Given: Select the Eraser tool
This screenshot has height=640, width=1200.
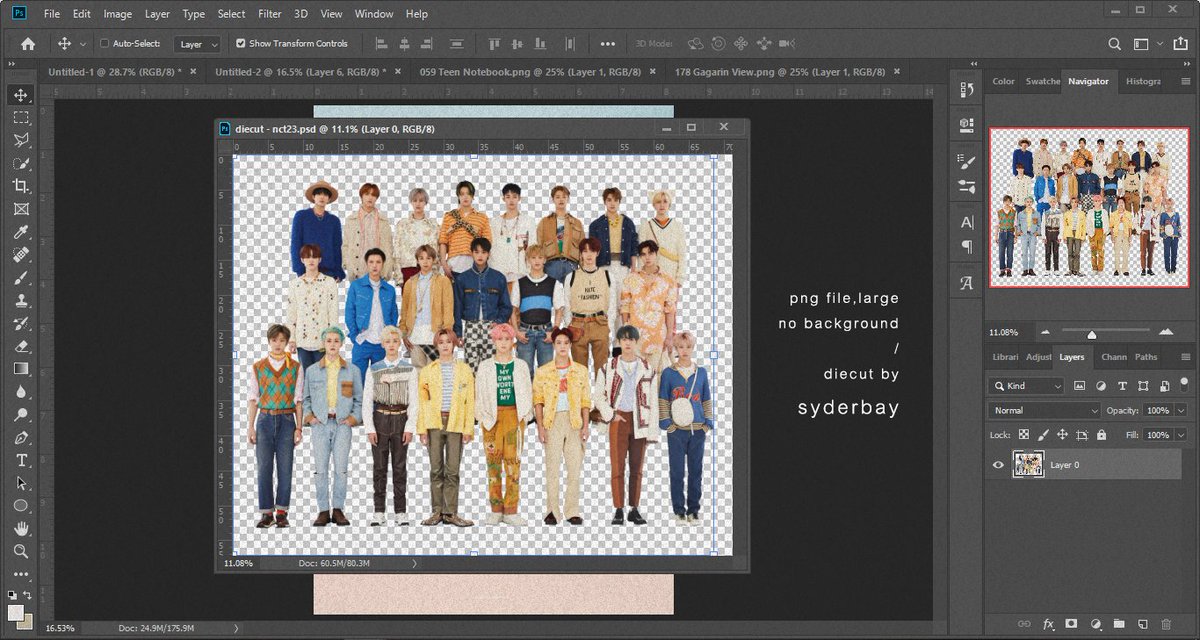Looking at the screenshot, I should [21, 346].
